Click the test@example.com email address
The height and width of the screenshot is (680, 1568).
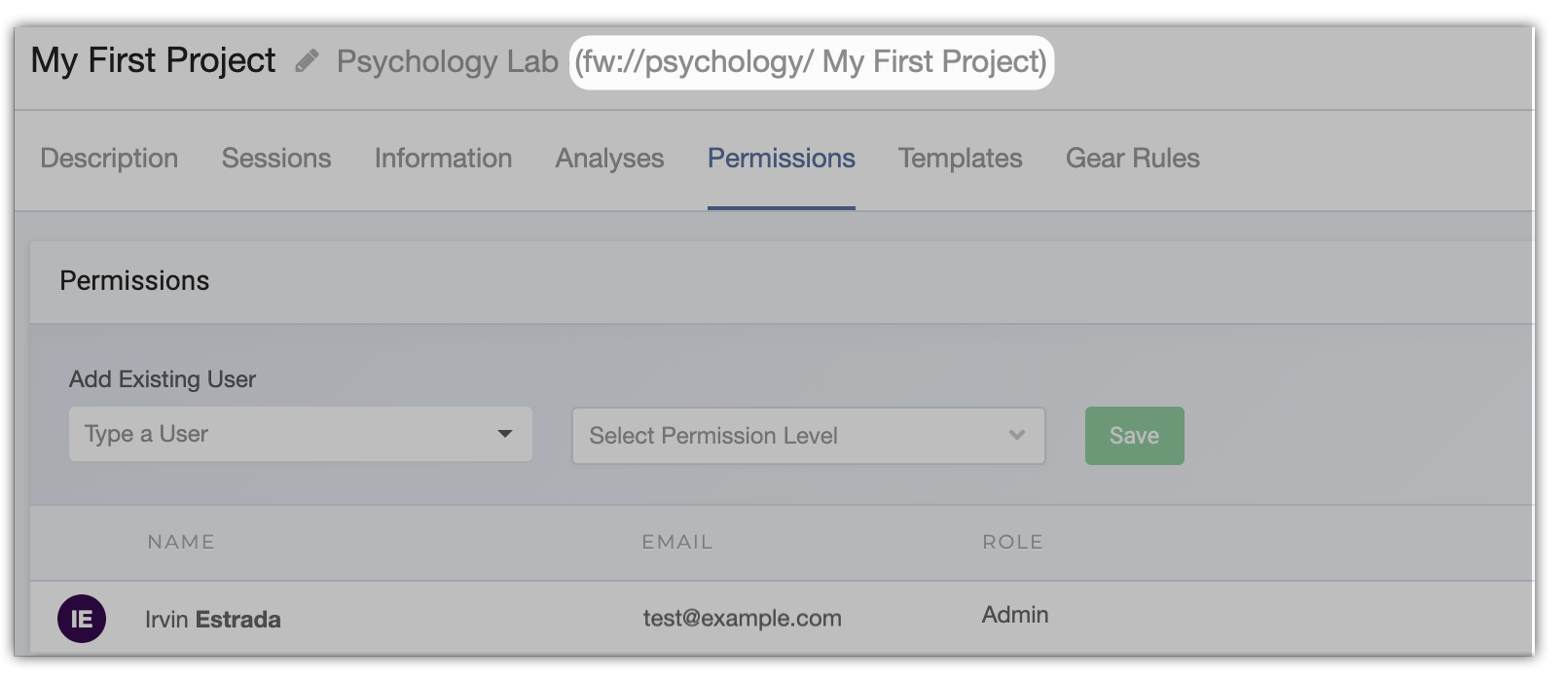tap(742, 619)
